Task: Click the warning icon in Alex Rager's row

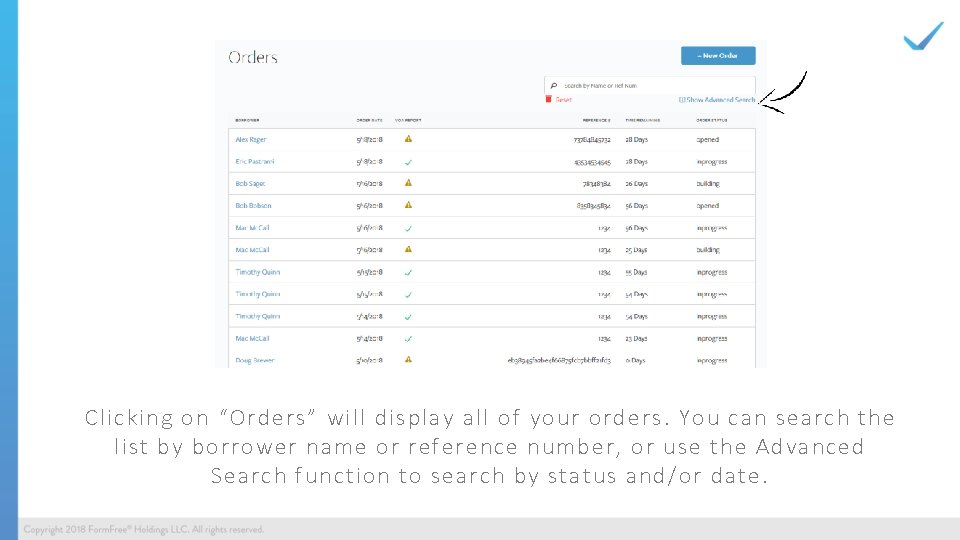Action: (x=408, y=139)
